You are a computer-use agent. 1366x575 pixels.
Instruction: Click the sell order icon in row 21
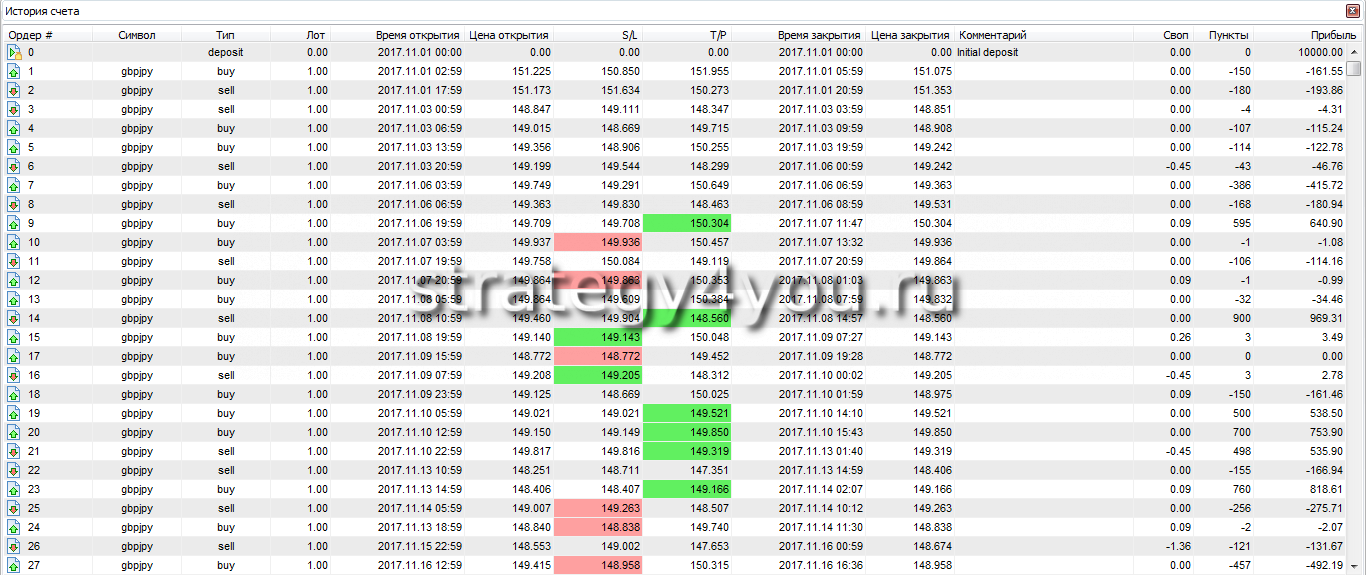tap(14, 452)
